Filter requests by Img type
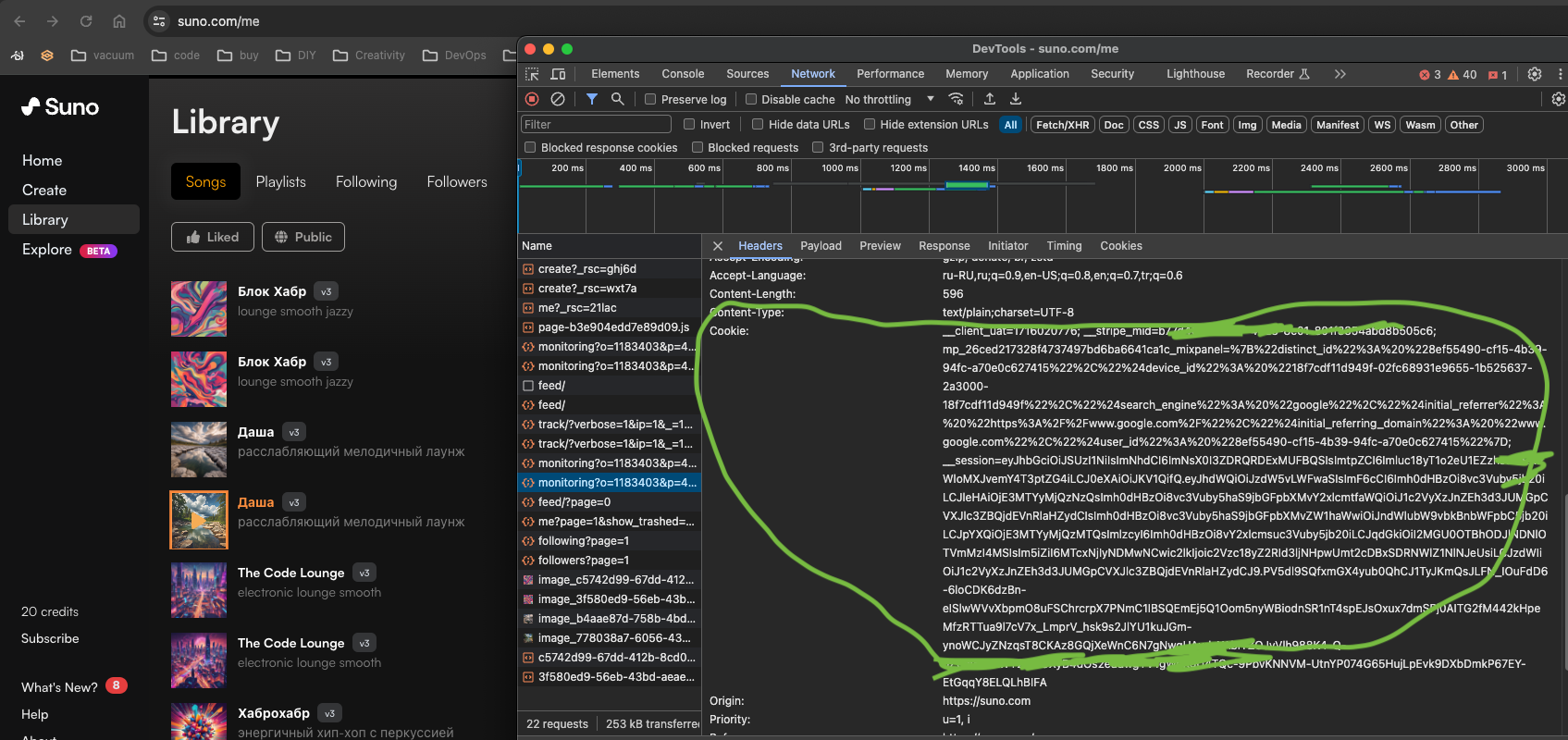The image size is (1568, 740). (1247, 125)
